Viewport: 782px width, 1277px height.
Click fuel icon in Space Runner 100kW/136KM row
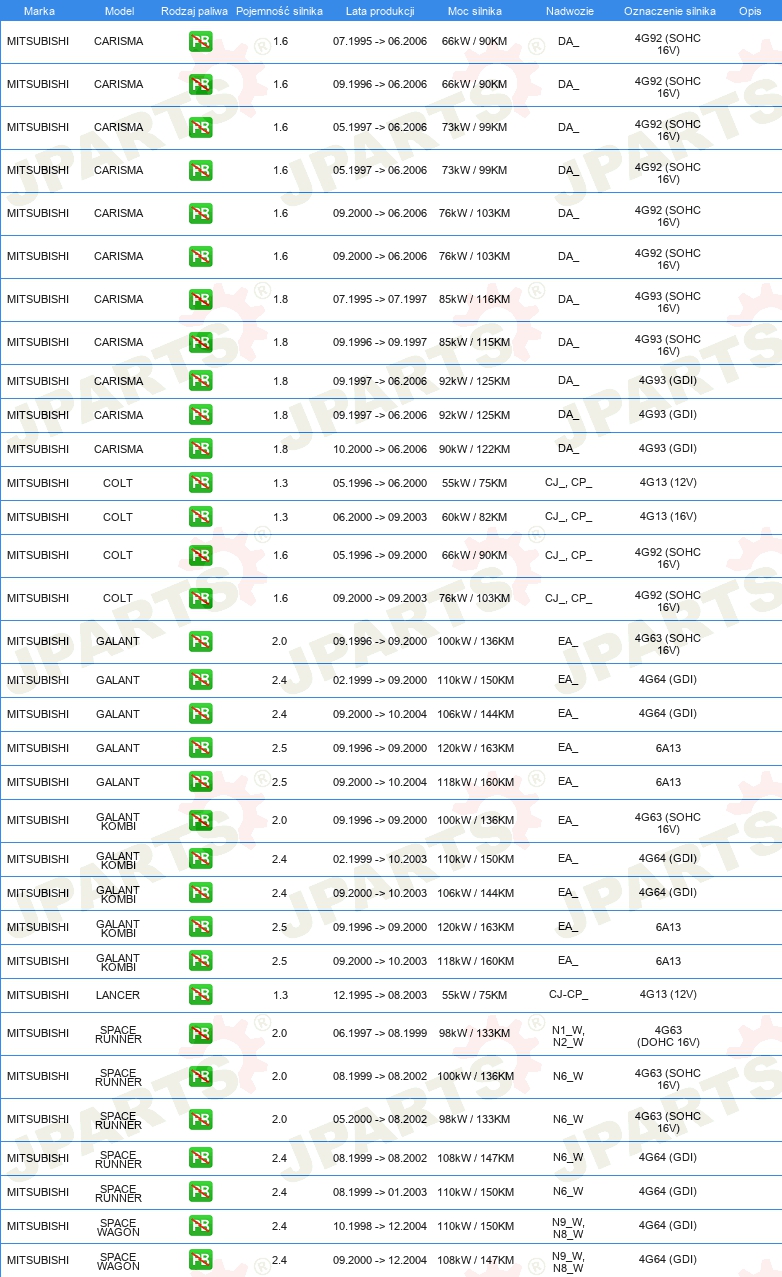pyautogui.click(x=200, y=1077)
